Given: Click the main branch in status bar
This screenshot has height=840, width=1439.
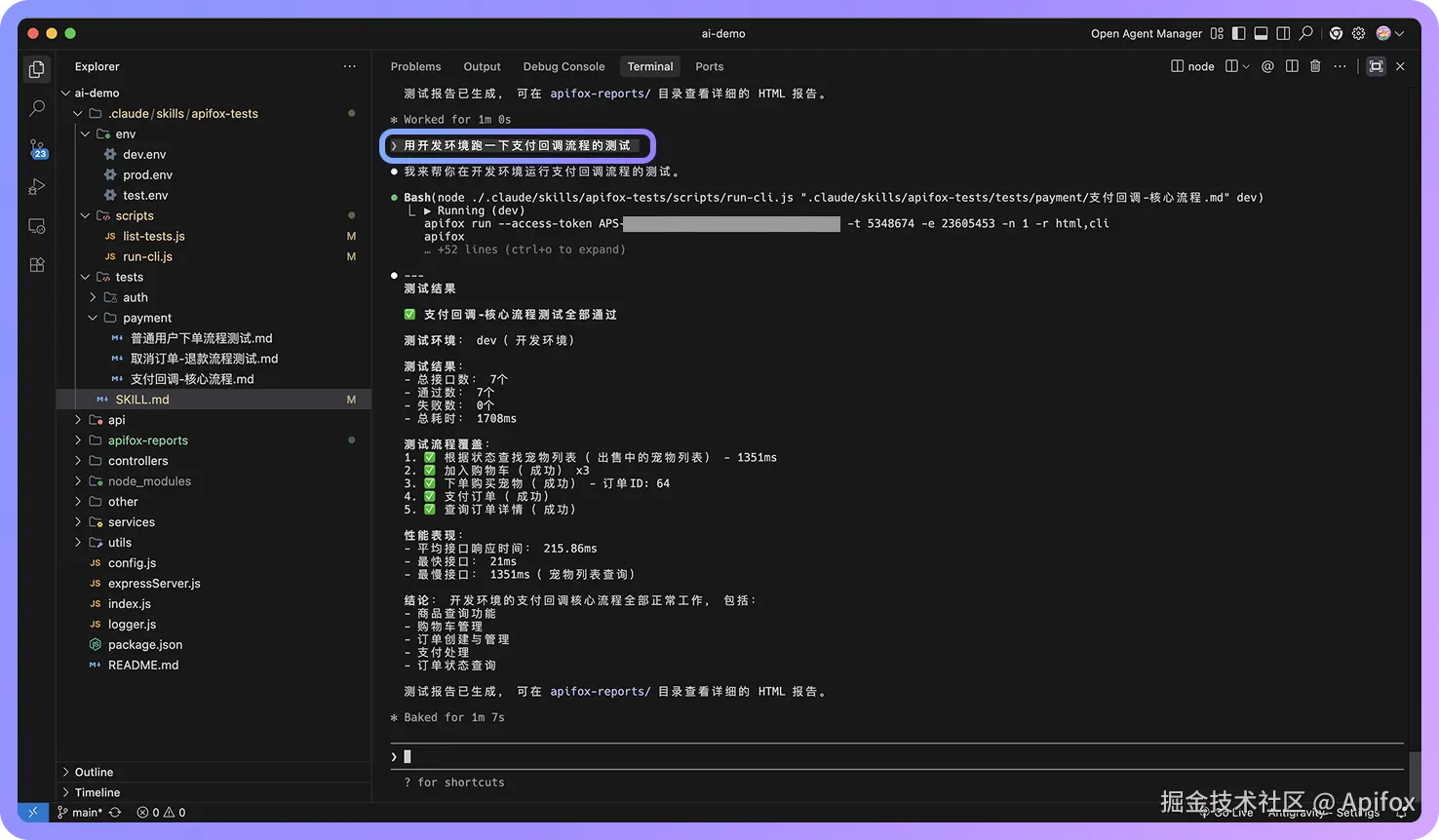Looking at the screenshot, I should pyautogui.click(x=80, y=812).
